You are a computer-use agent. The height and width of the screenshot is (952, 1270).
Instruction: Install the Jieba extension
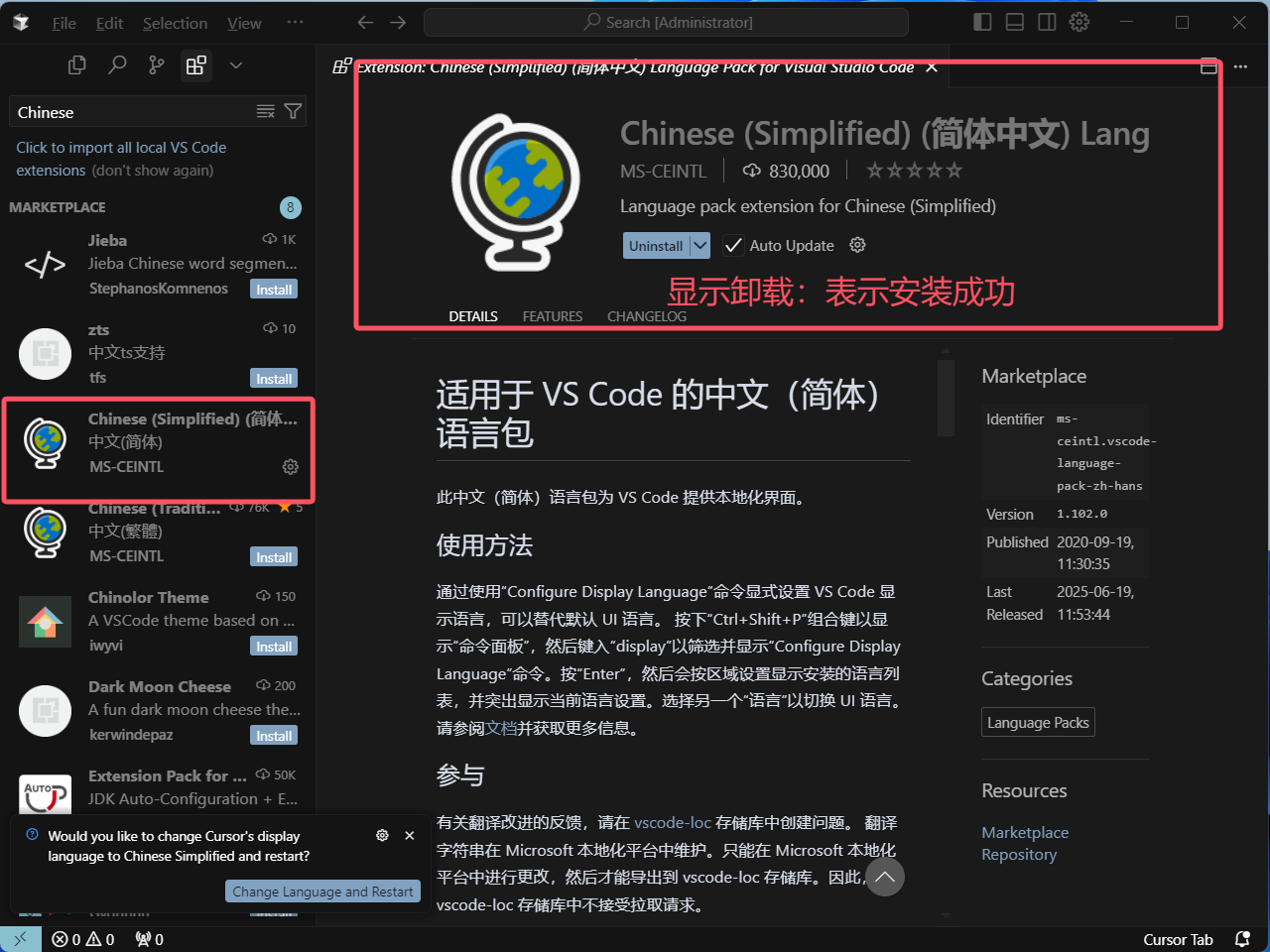(x=274, y=290)
